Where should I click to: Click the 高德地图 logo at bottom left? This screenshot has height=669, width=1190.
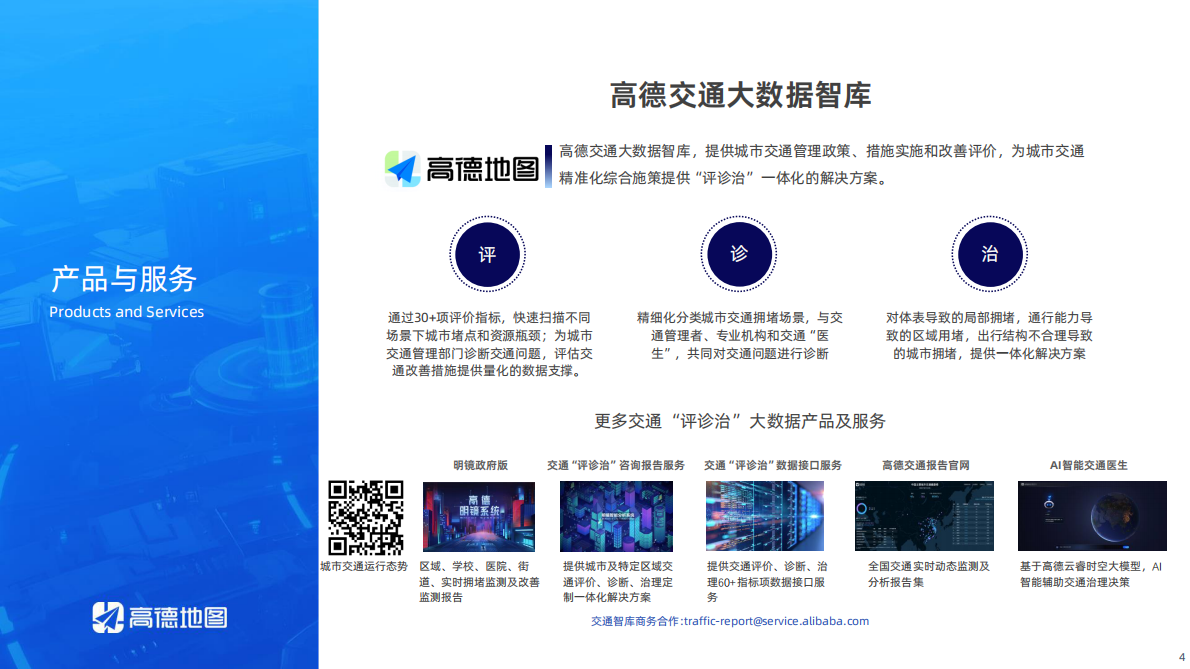pyautogui.click(x=160, y=619)
